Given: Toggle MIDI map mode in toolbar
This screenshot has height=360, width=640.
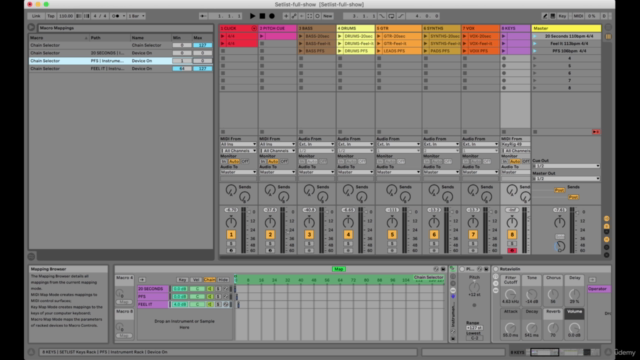Looking at the screenshot, I should 578,16.
